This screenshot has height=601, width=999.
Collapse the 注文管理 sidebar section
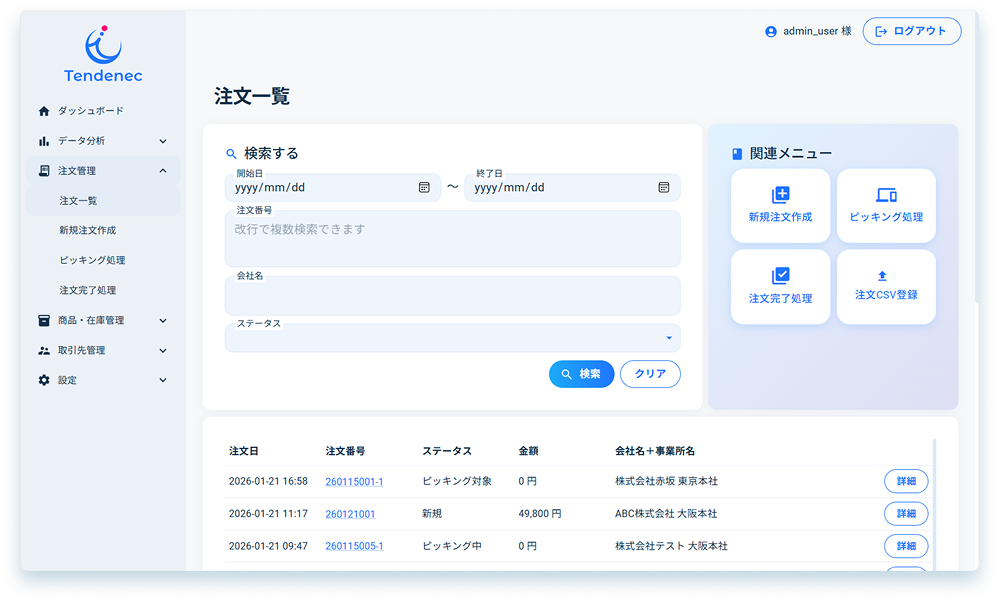(x=163, y=171)
